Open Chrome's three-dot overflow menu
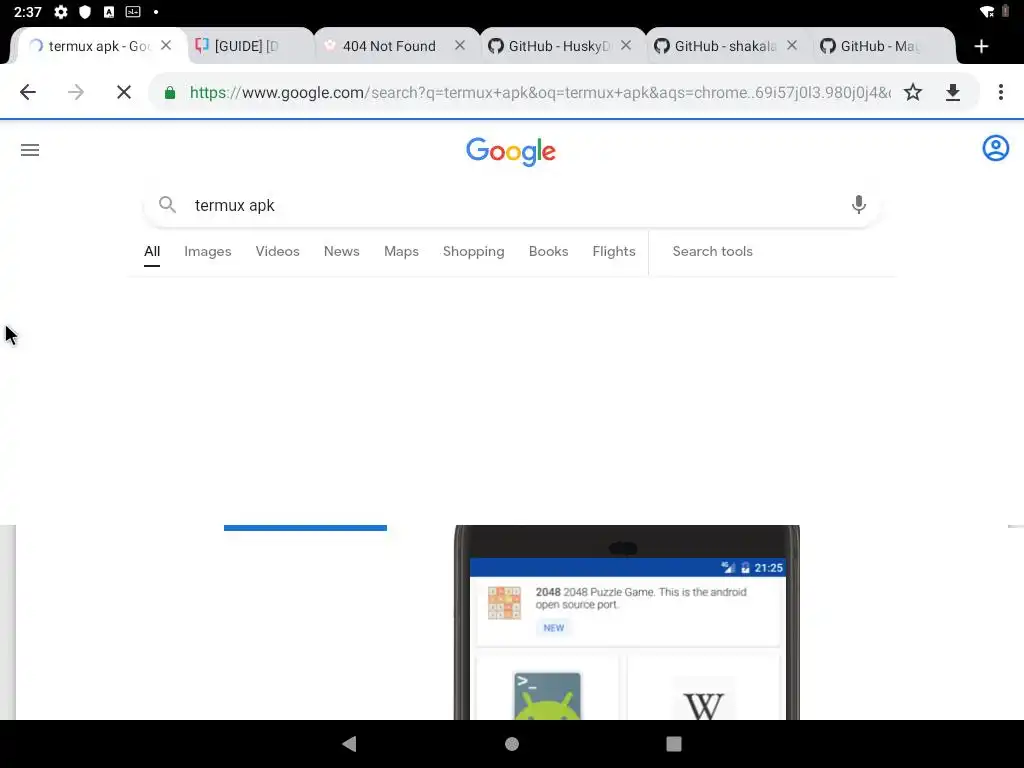This screenshot has height=768, width=1024. (1000, 92)
